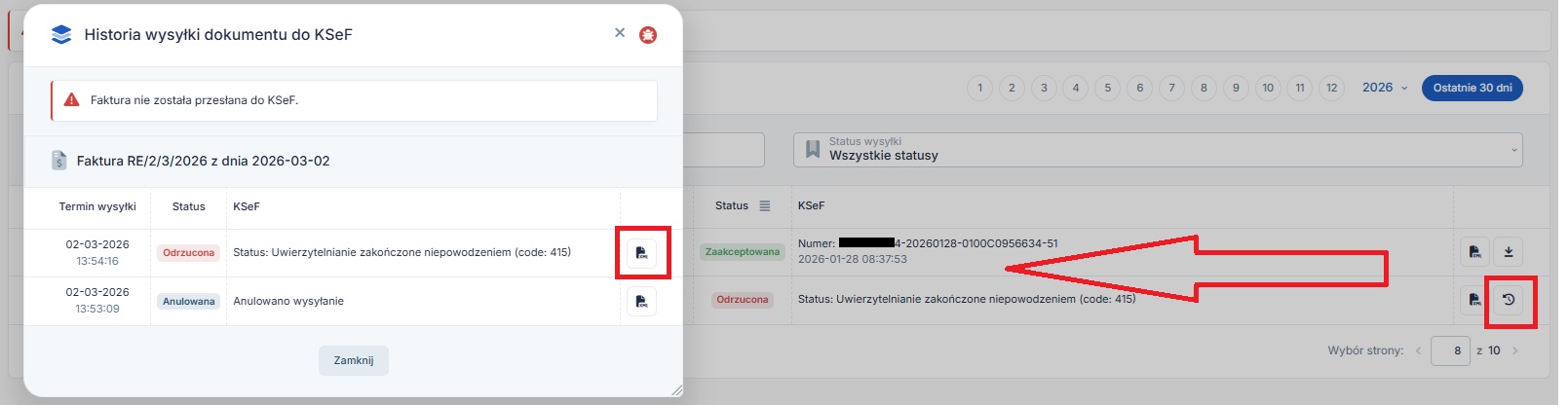The width and height of the screenshot is (1568, 405).
Task: Select month 1 in the month selector
Action: point(979,88)
